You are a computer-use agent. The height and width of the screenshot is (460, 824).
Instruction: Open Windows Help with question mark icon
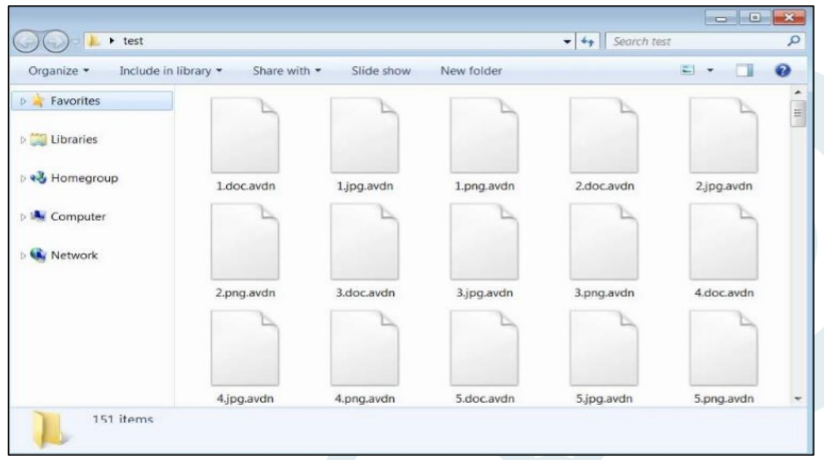click(x=782, y=70)
